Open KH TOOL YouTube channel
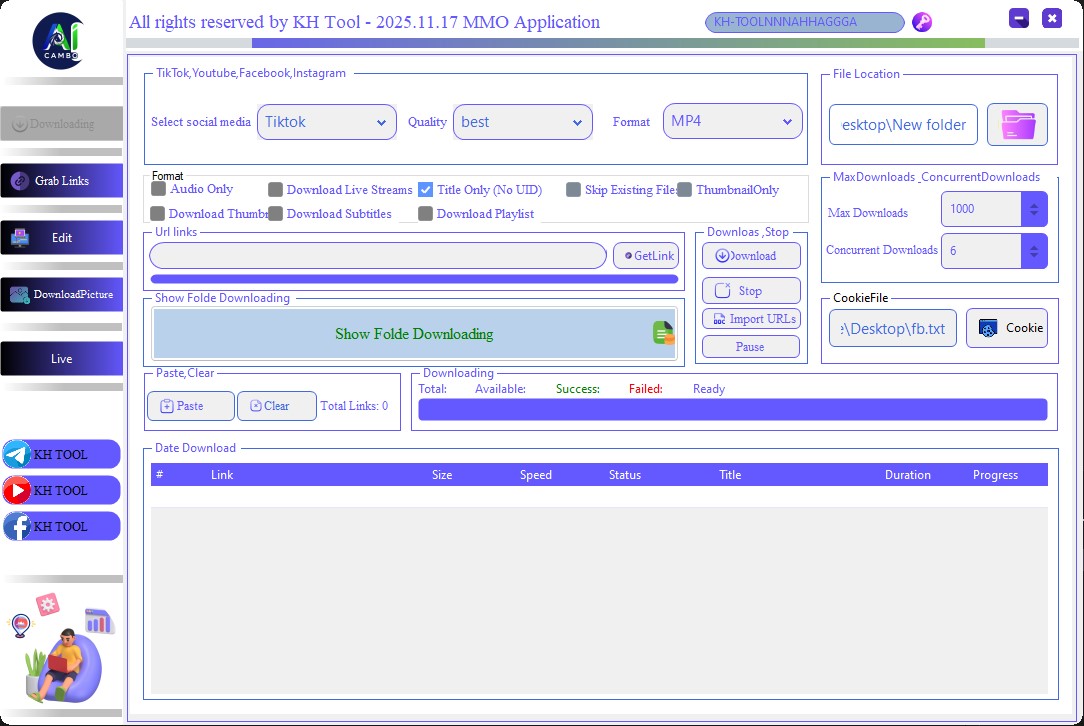This screenshot has height=726, width=1084. (61, 490)
